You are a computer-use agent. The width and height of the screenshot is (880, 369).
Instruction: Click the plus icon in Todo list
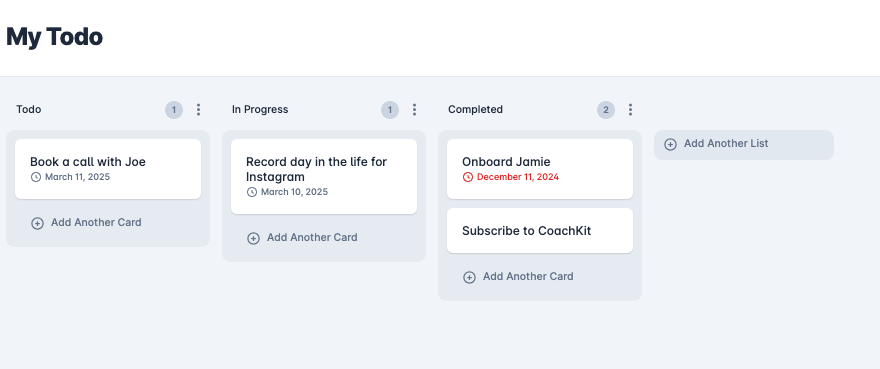pos(37,224)
